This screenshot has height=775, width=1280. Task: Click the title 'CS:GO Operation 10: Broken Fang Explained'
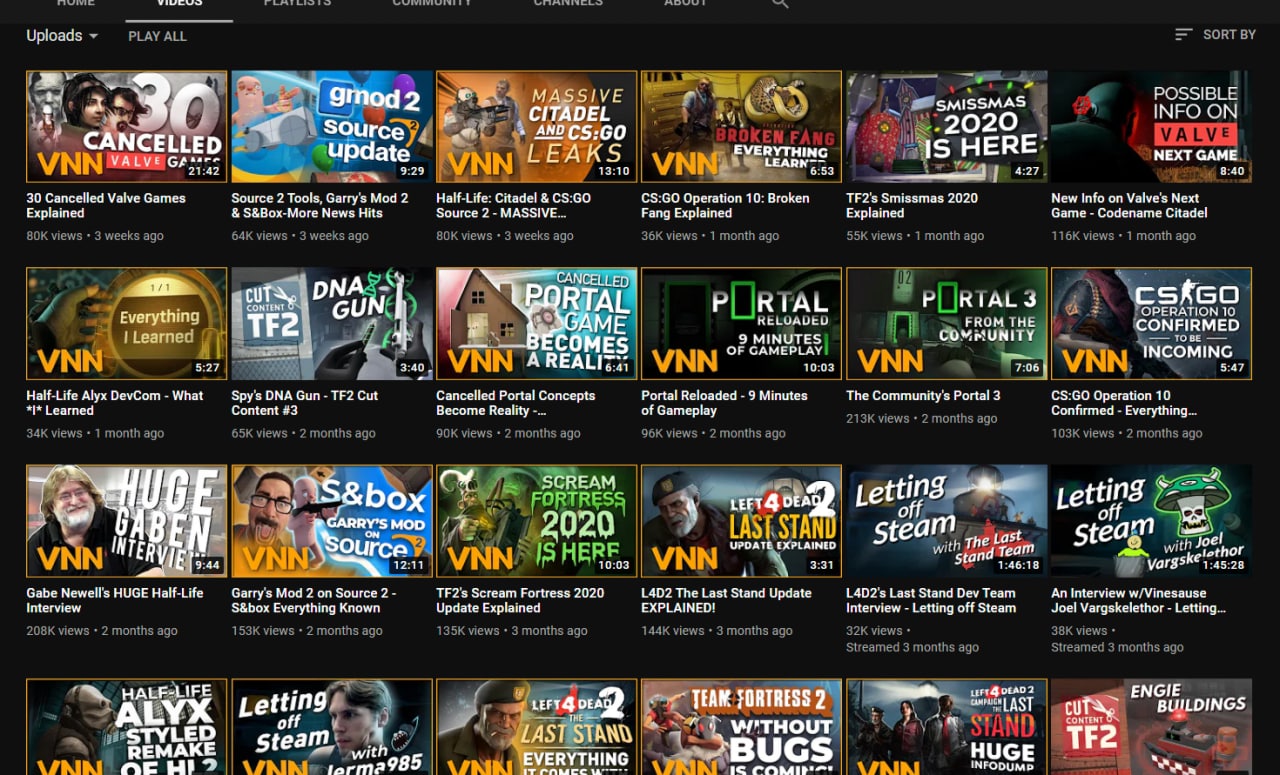pos(725,205)
